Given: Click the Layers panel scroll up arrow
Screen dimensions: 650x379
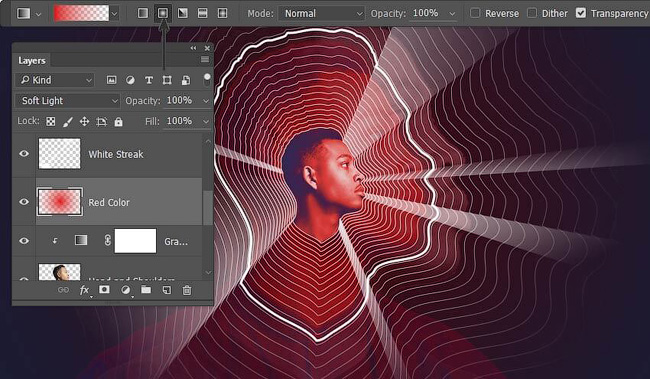Looking at the screenshot, I should 208,141.
